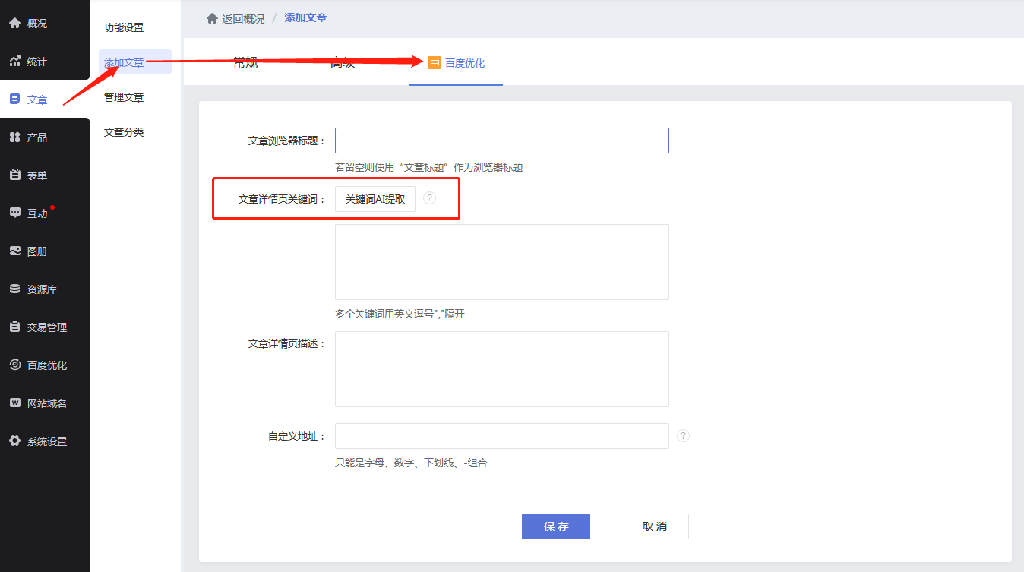Open the 系统设置 gear icon
This screenshot has width=1024, height=572.
15,441
